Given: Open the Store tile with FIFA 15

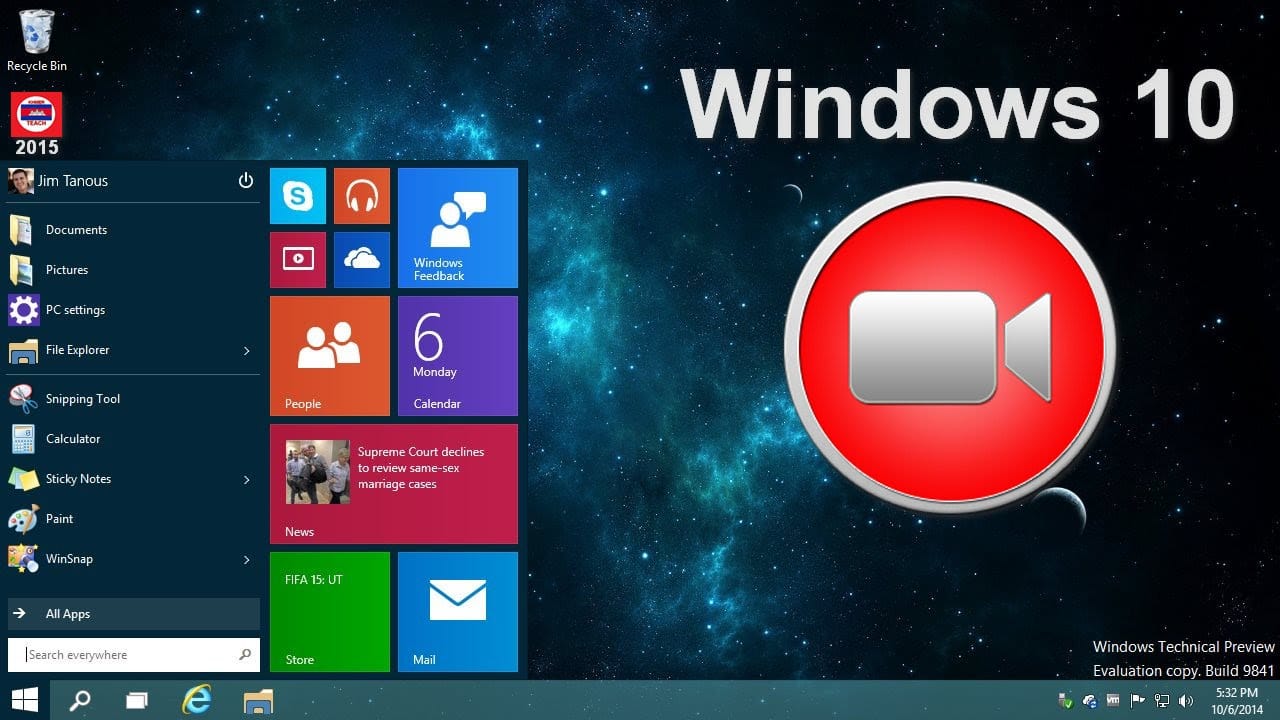Looking at the screenshot, I should click(330, 612).
